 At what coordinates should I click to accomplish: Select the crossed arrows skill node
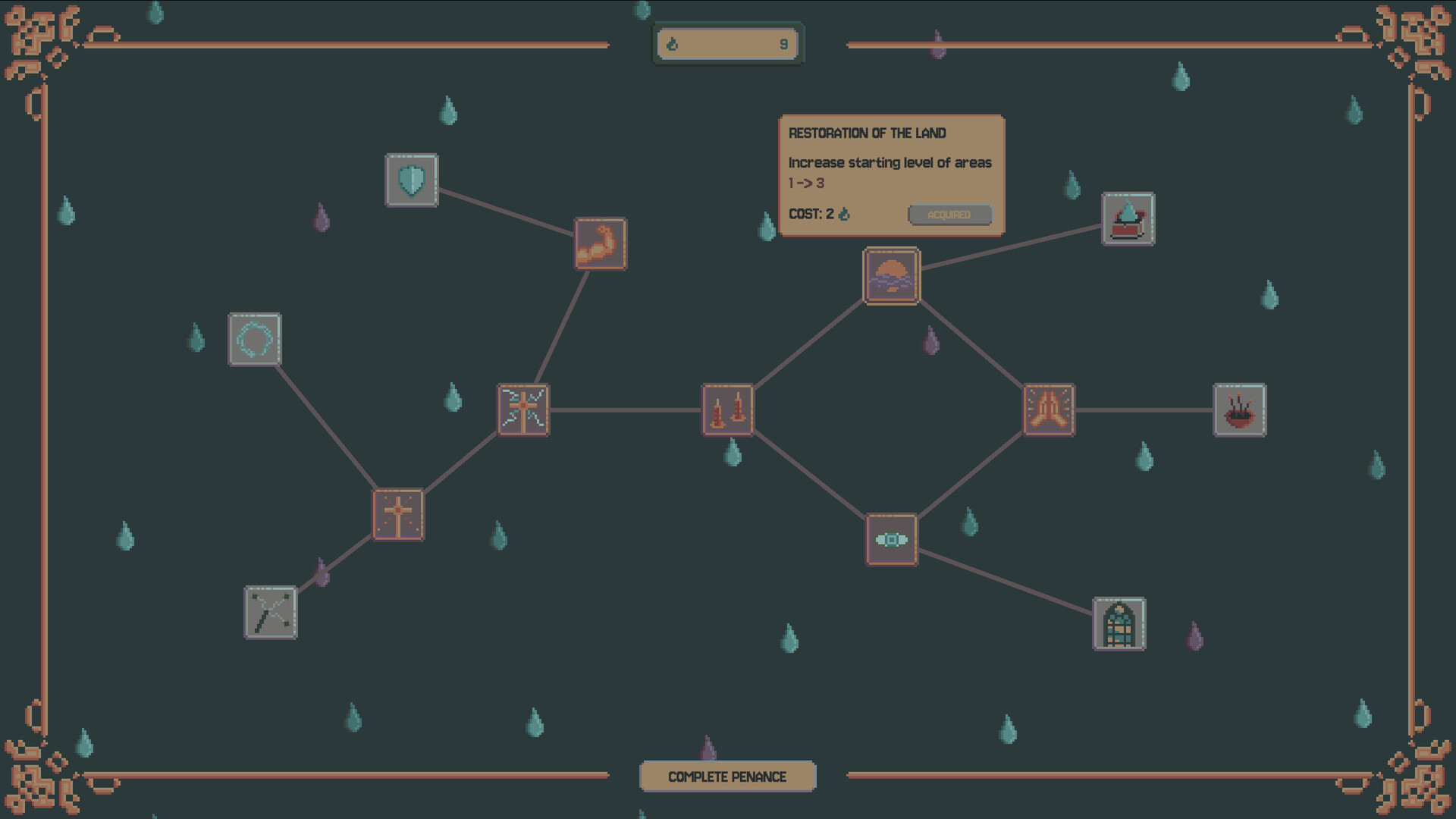(270, 612)
